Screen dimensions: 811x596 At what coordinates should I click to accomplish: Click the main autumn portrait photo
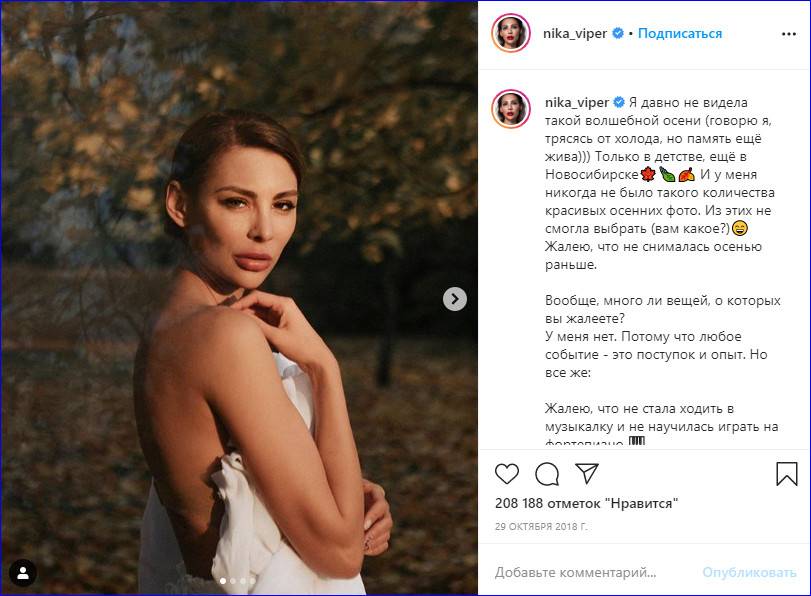[x=240, y=250]
